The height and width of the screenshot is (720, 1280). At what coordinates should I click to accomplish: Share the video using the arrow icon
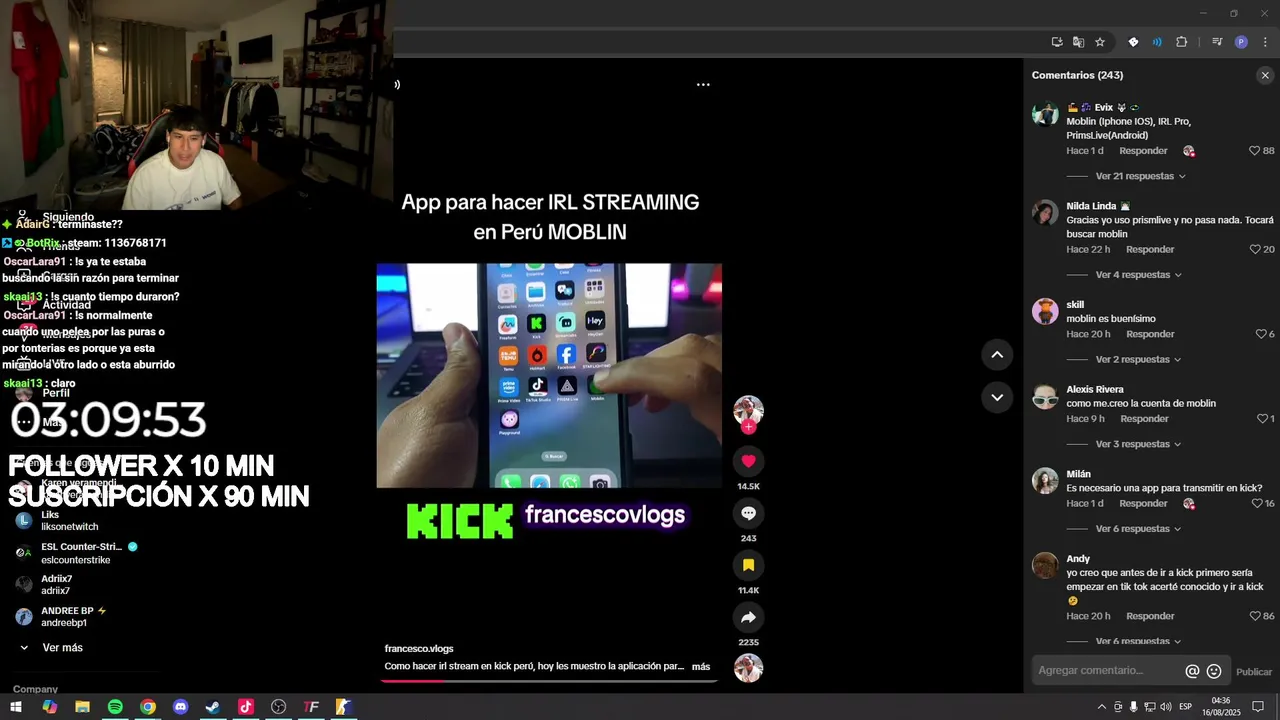click(748, 617)
